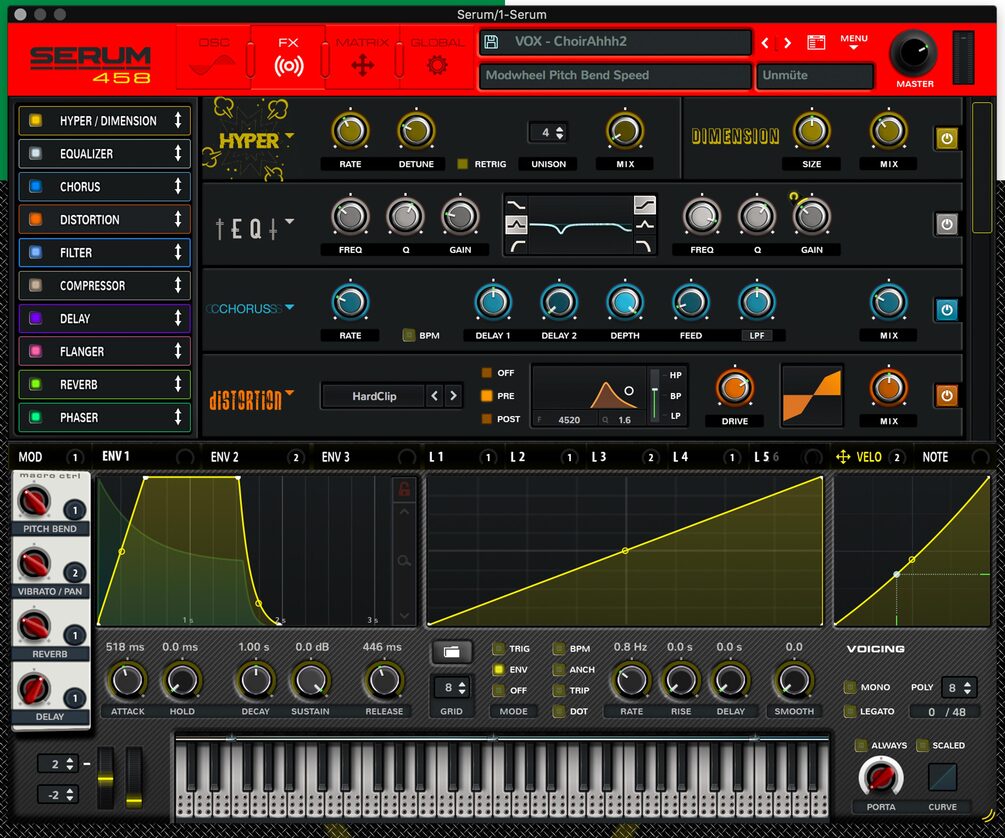Enable LEGATO checkbox
Viewport: 1005px width, 838px height.
850,711
